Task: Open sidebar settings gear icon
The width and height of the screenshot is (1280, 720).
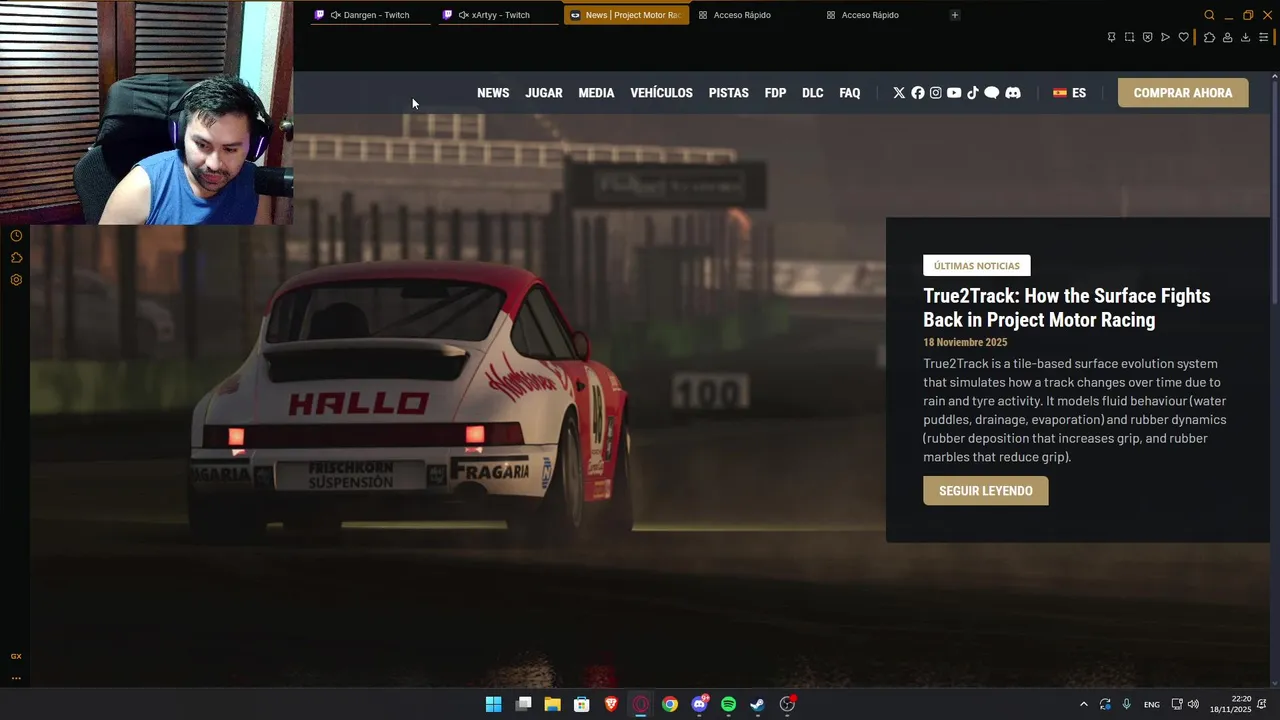Action: tap(16, 280)
